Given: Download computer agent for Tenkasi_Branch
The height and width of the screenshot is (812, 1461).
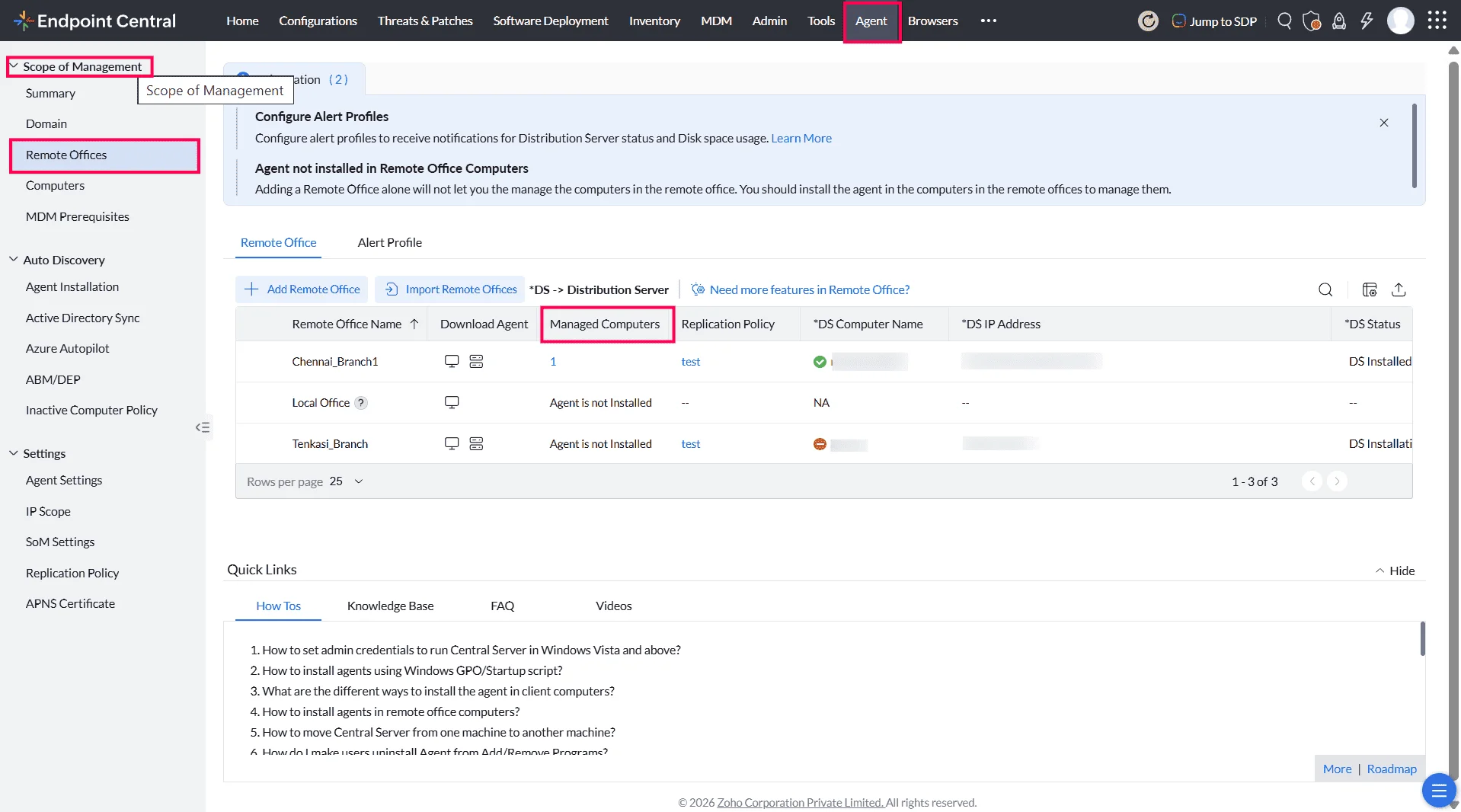Looking at the screenshot, I should coord(452,443).
